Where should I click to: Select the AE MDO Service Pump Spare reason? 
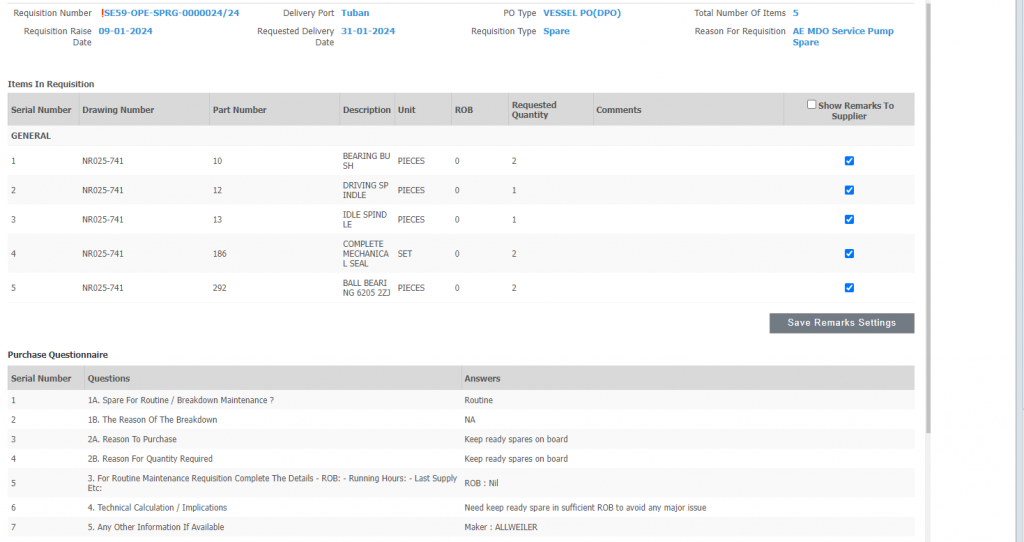pos(843,37)
